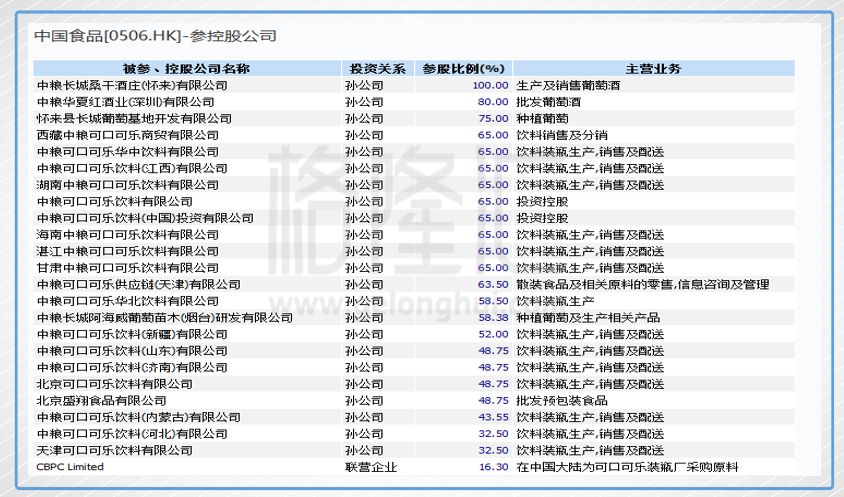Click the 80.00 share percentage value
The height and width of the screenshot is (497, 844).
[x=493, y=102]
